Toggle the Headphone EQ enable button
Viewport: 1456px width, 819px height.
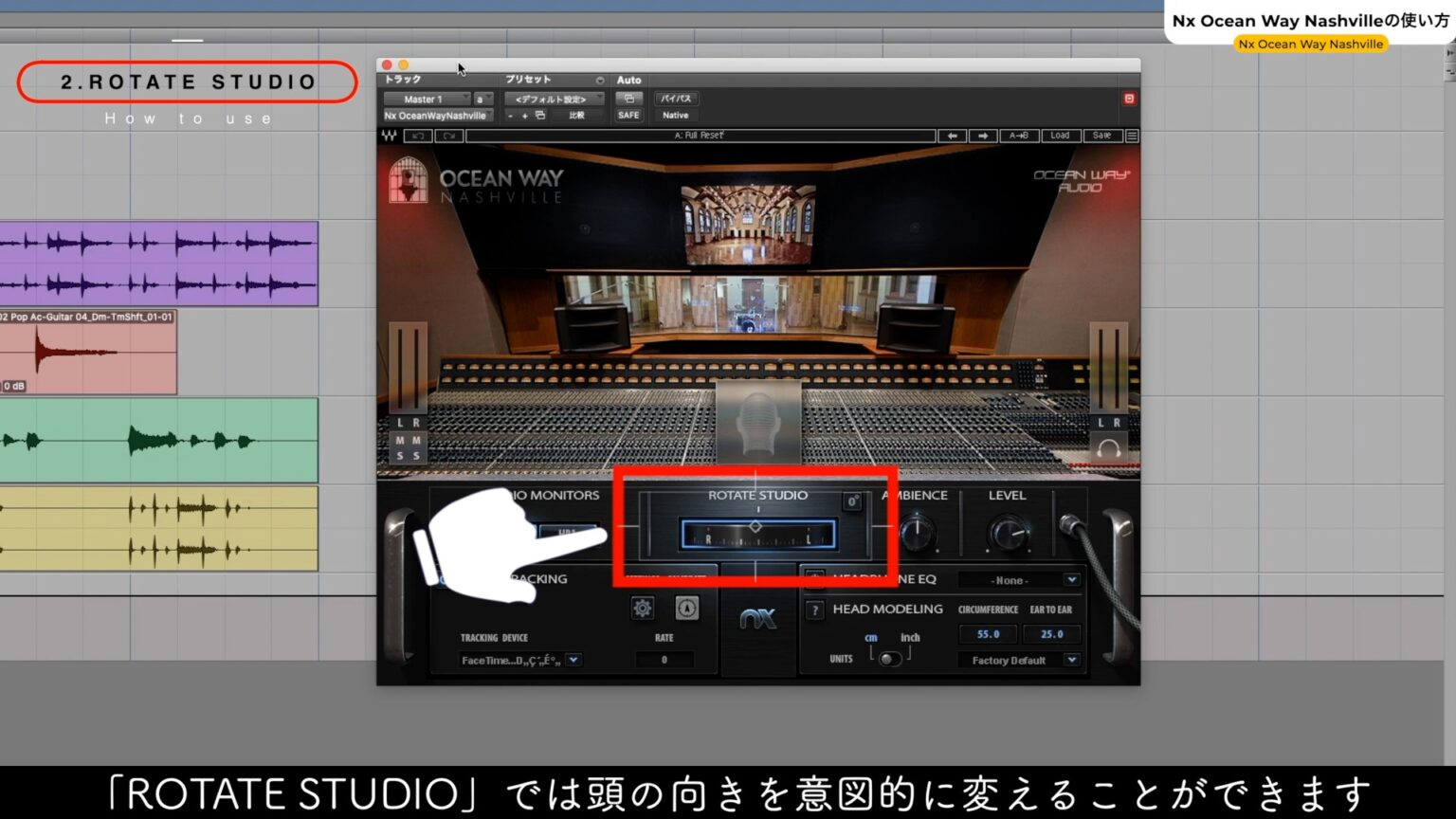pyautogui.click(x=813, y=579)
